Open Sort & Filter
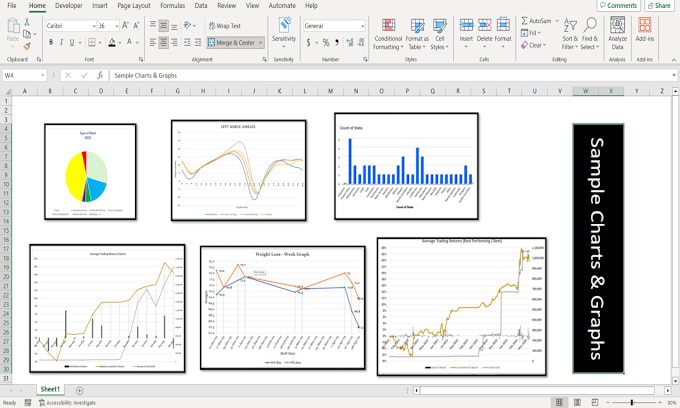 click(x=570, y=34)
